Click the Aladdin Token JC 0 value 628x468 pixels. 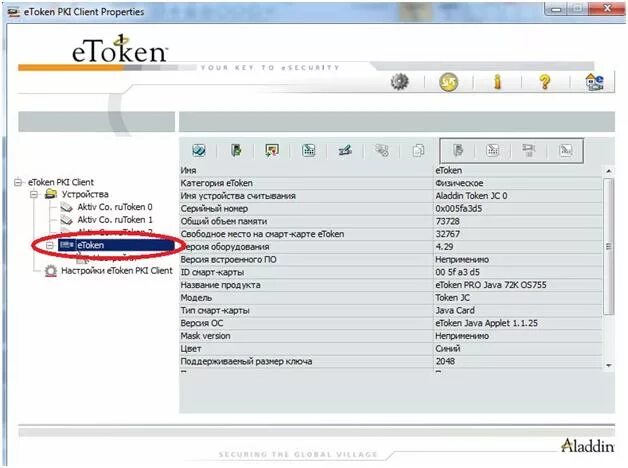(x=471, y=196)
